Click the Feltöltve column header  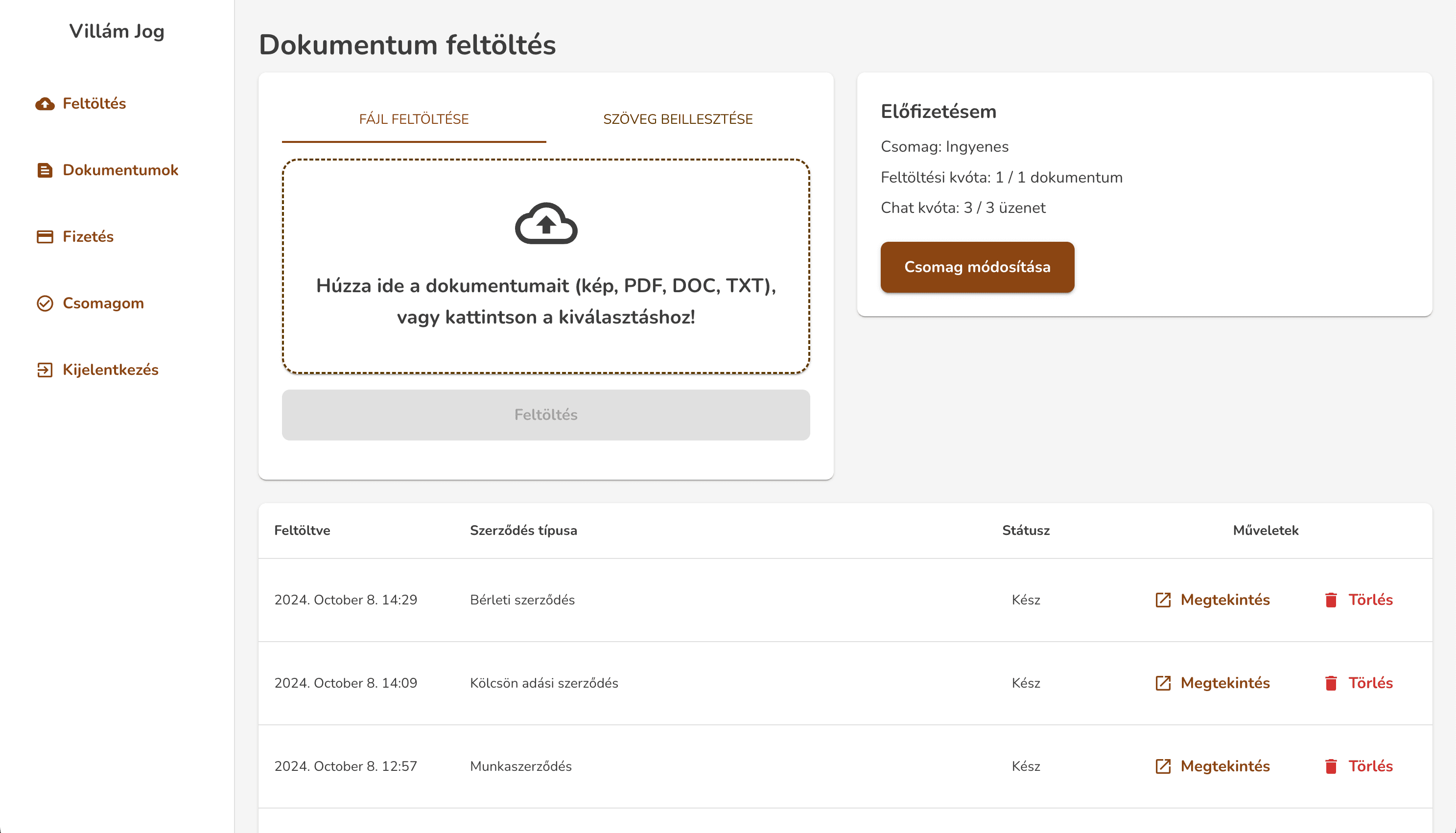tap(302, 531)
